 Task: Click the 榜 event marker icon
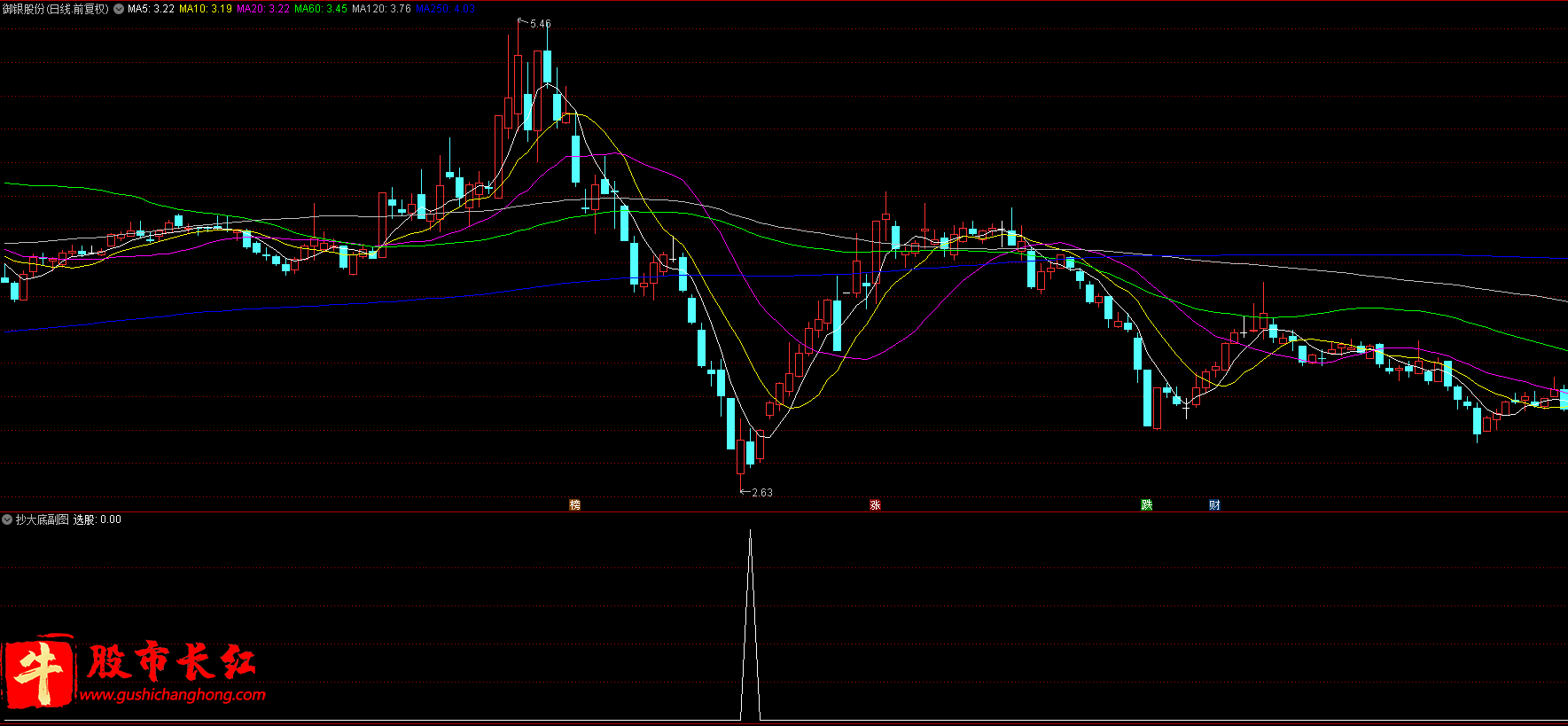click(574, 505)
